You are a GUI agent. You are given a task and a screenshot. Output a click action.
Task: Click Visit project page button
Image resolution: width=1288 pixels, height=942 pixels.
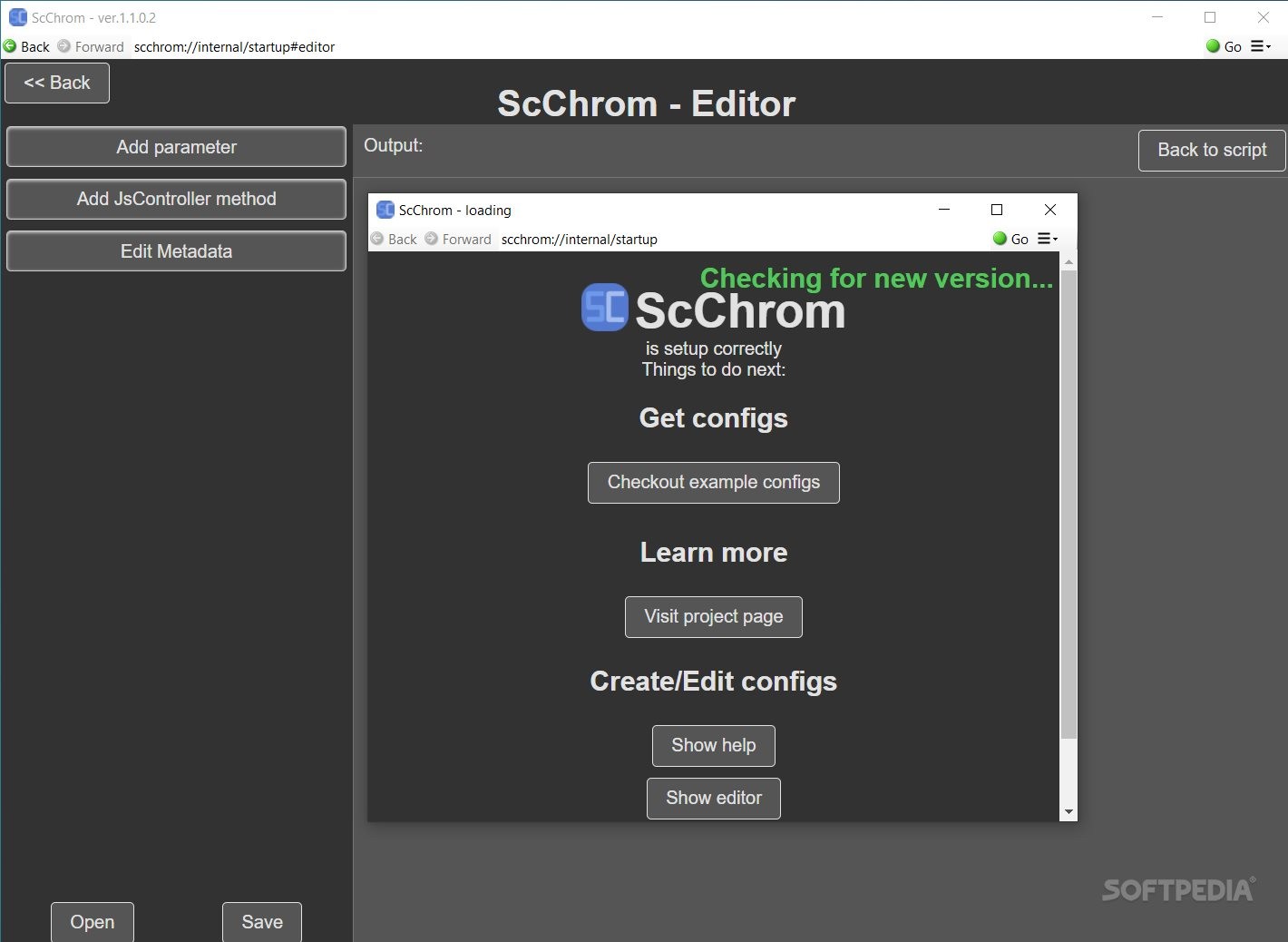(x=714, y=617)
